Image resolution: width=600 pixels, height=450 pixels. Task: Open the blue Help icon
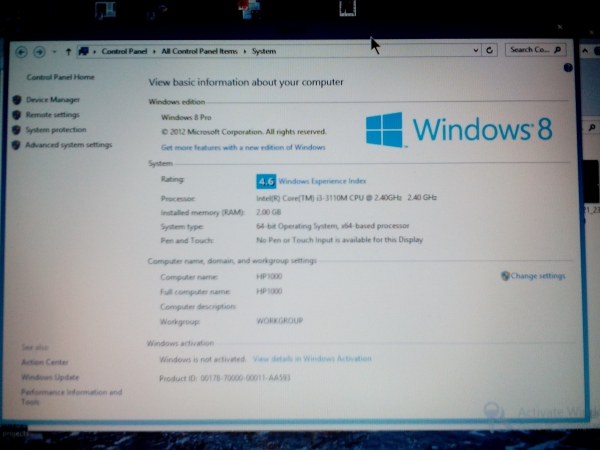coord(568,68)
